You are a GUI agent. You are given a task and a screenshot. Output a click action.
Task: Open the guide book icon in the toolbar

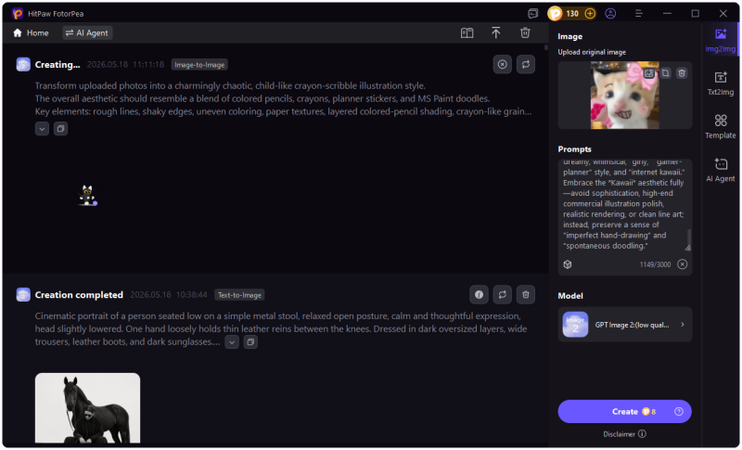pos(467,33)
